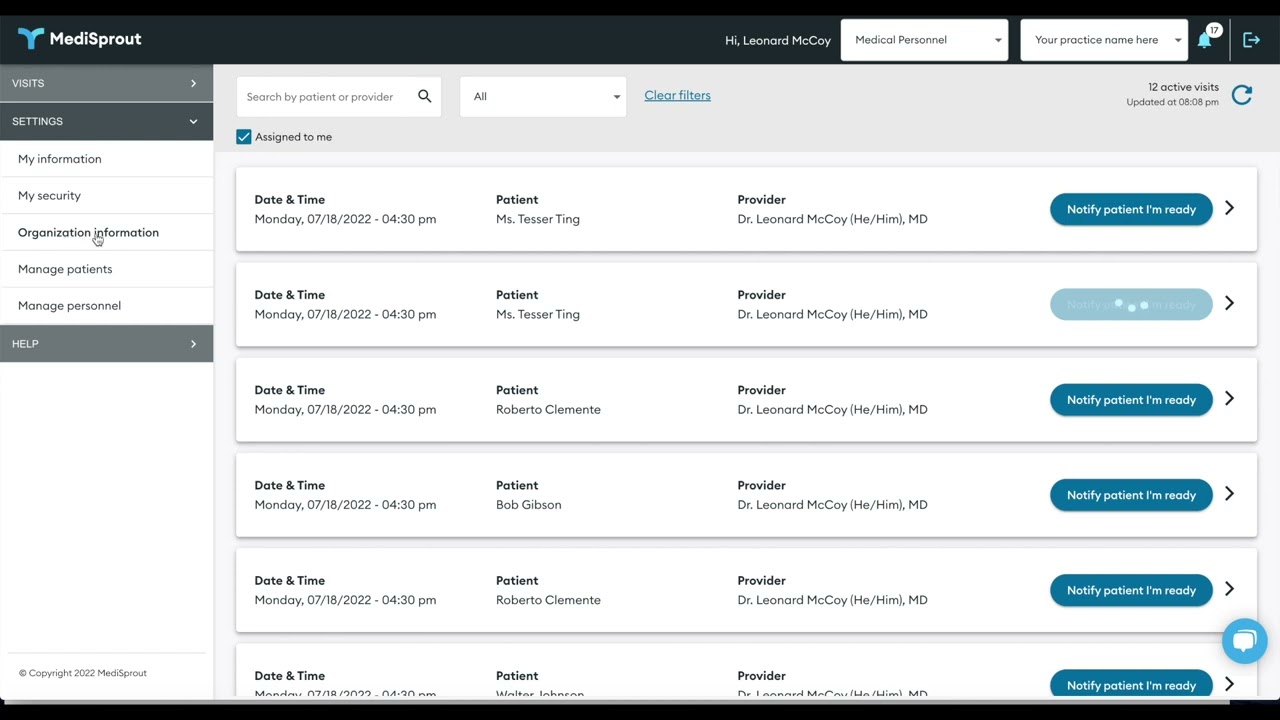This screenshot has width=1280, height=720.
Task: Open the chat support bubble
Action: click(x=1244, y=641)
